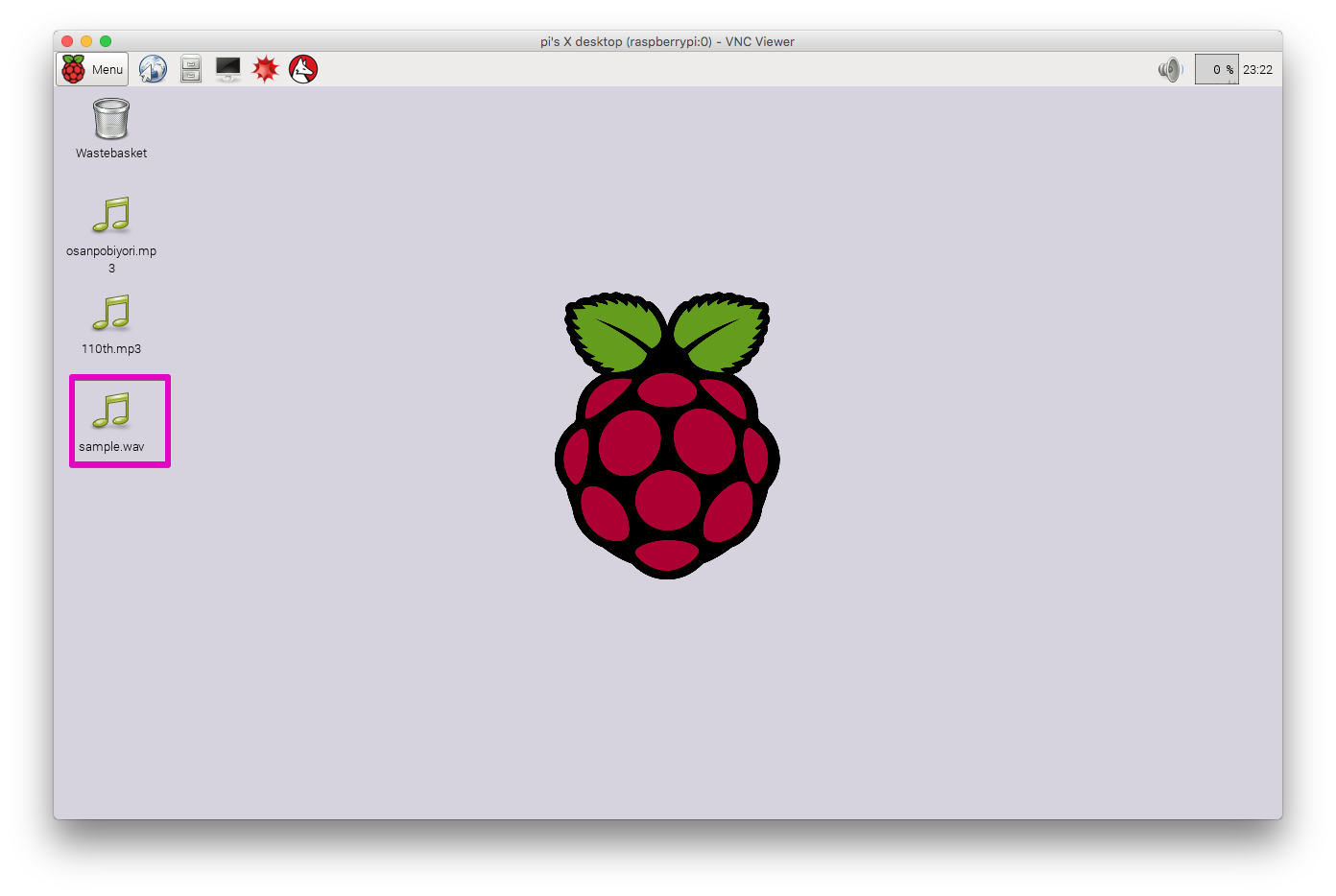1336x896 pixels.
Task: Click the clock showing 23:22
Action: [x=1258, y=68]
